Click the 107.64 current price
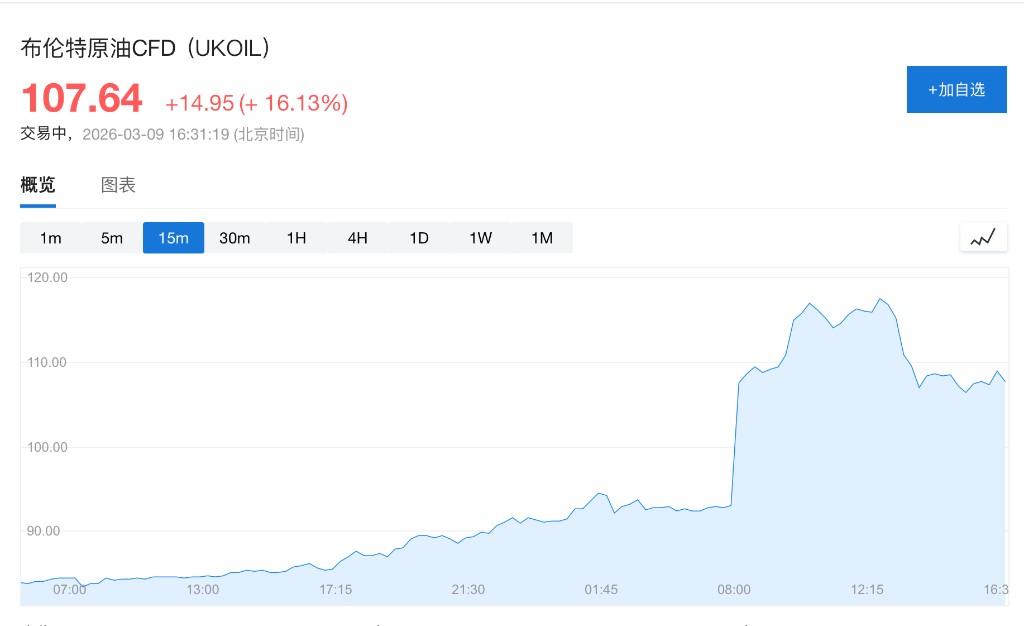 pos(82,99)
